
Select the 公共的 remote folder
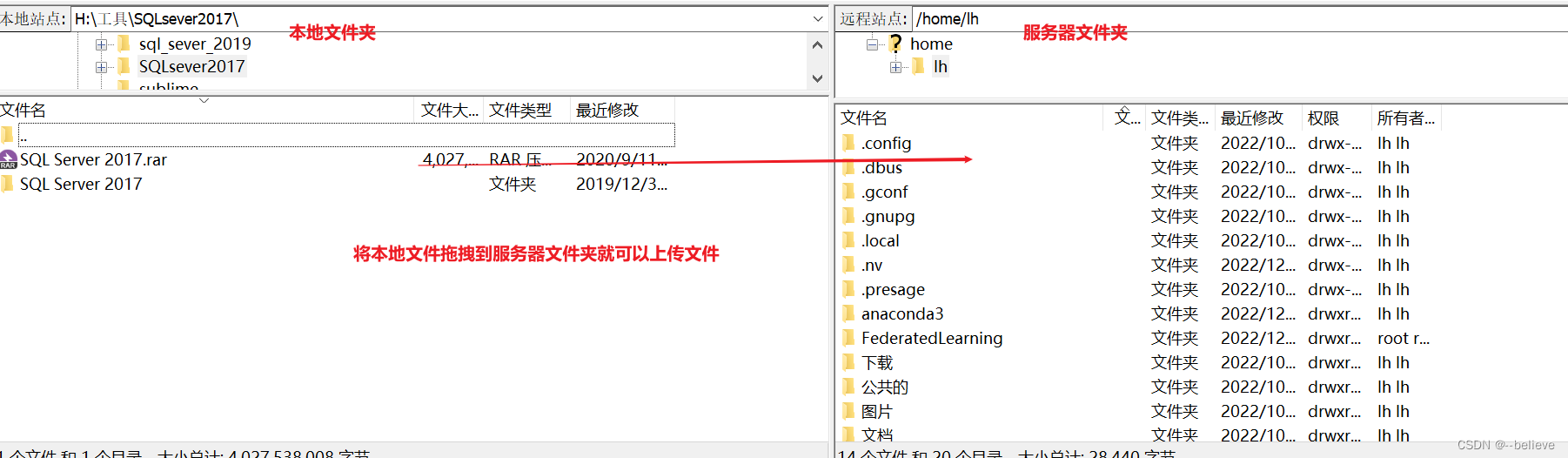click(885, 387)
